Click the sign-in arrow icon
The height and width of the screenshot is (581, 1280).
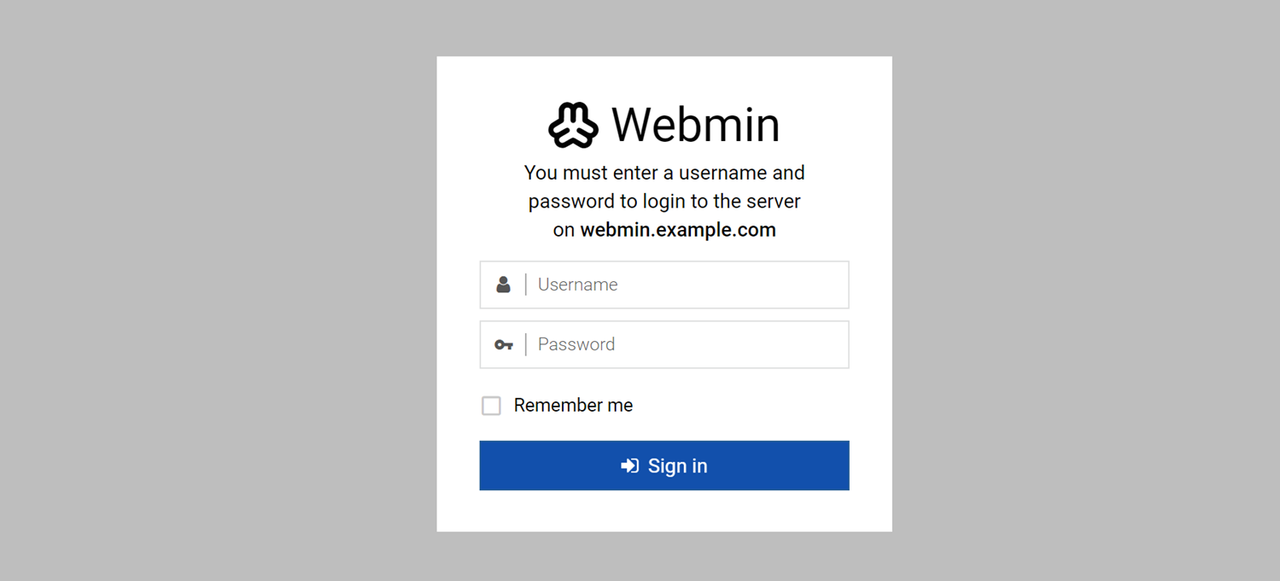tap(630, 466)
